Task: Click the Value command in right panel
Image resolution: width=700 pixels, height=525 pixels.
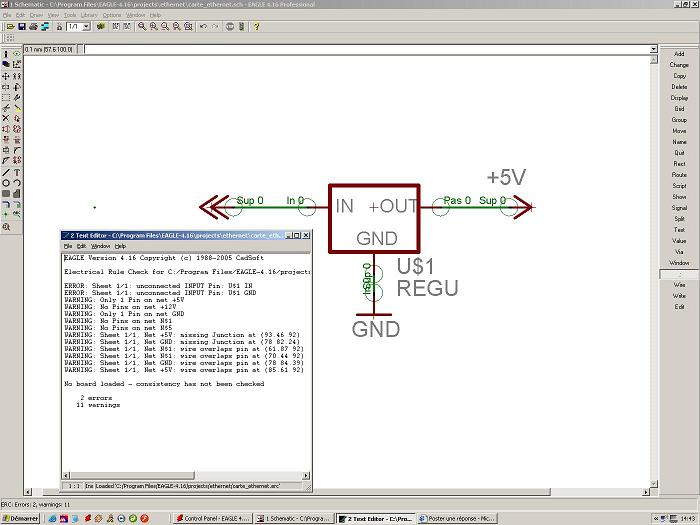Action: click(x=679, y=241)
